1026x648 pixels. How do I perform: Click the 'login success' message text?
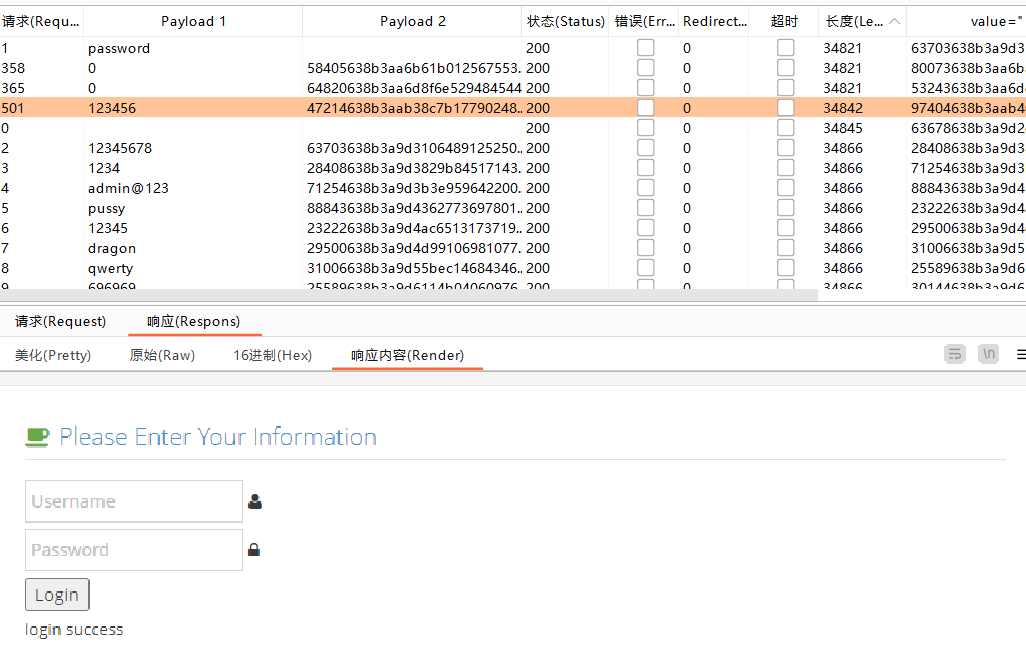[x=74, y=630]
